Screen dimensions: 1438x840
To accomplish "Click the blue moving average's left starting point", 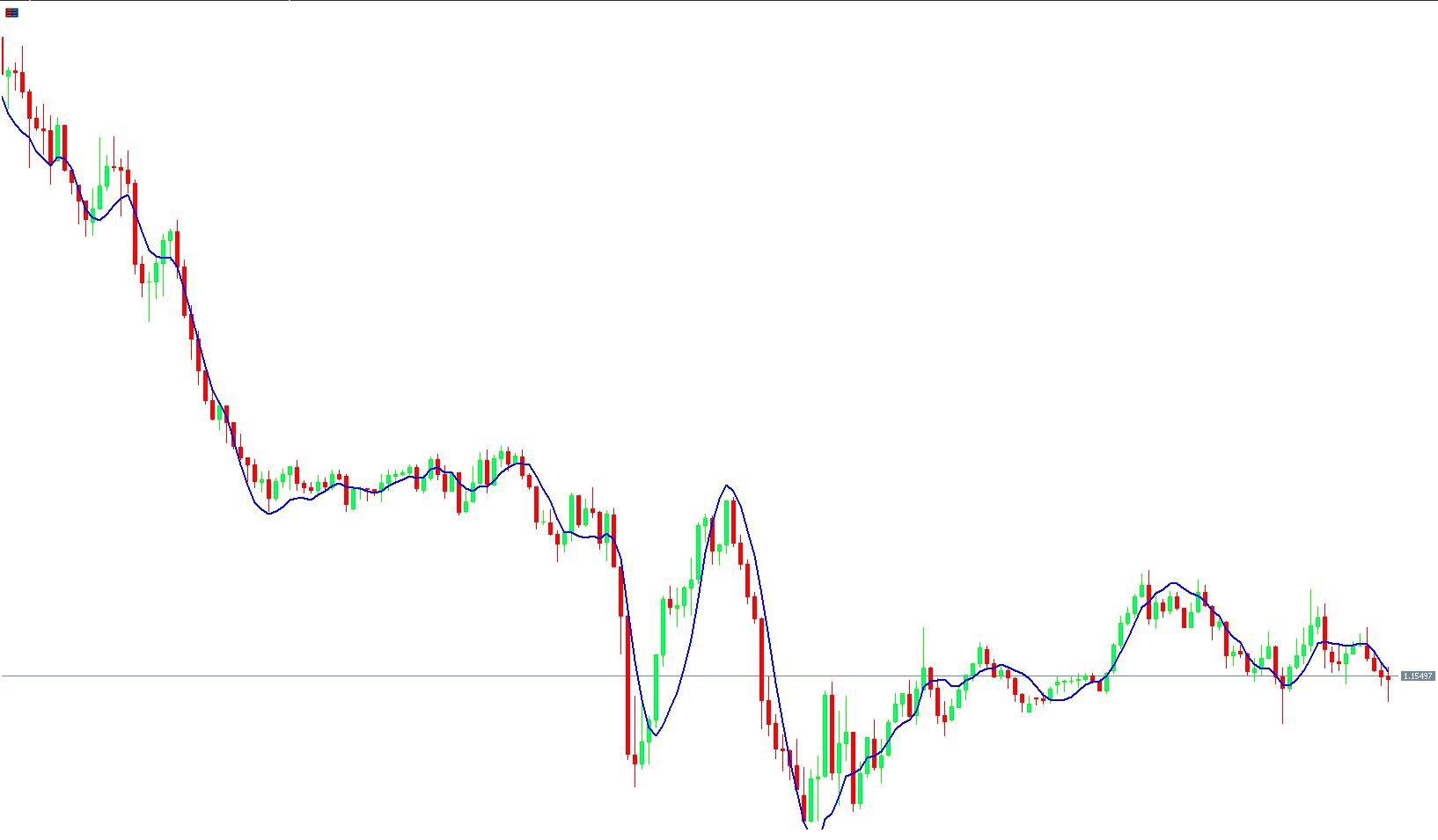I will [3, 98].
